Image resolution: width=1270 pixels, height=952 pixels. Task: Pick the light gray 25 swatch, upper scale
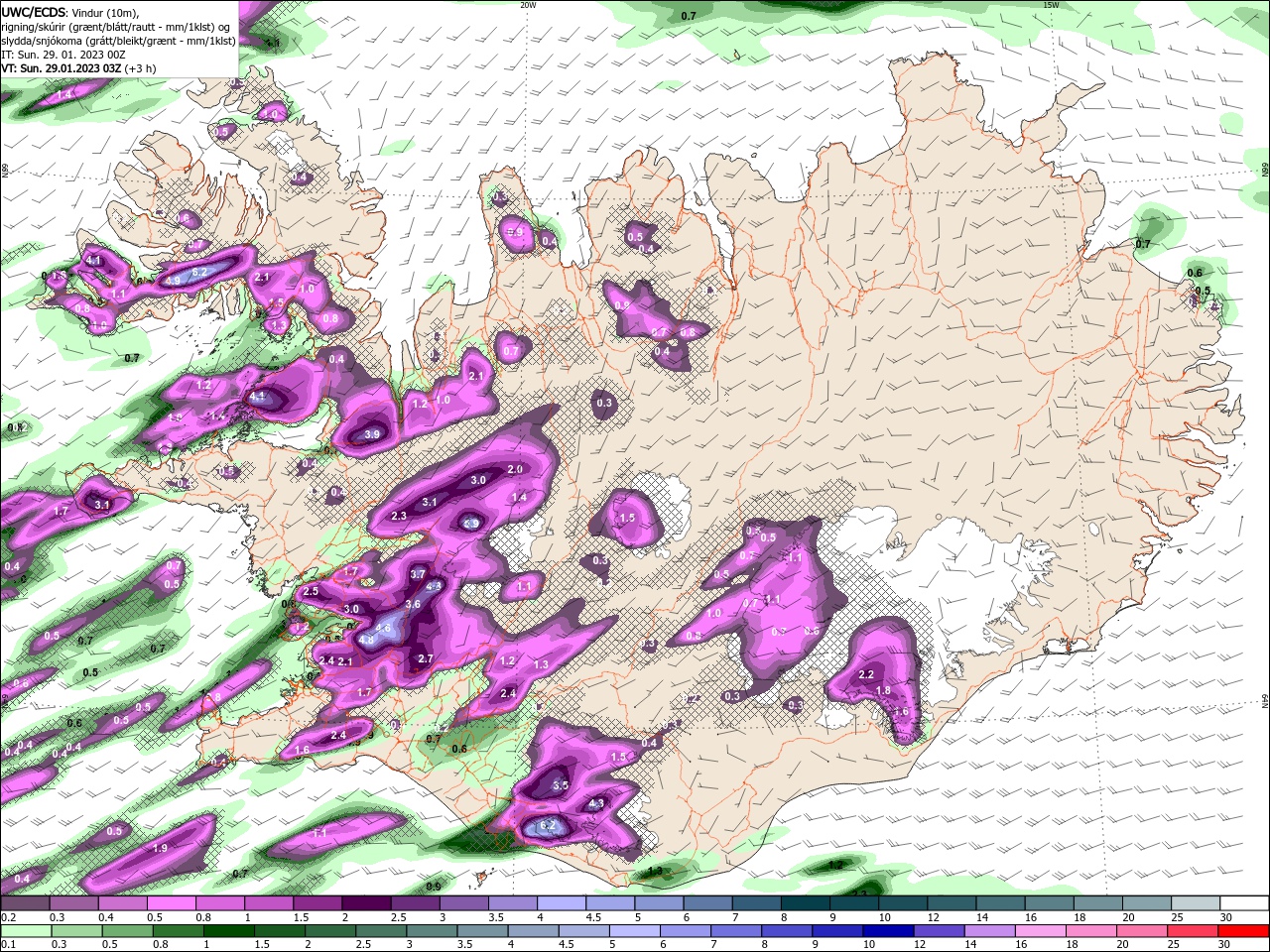pyautogui.click(x=1195, y=903)
